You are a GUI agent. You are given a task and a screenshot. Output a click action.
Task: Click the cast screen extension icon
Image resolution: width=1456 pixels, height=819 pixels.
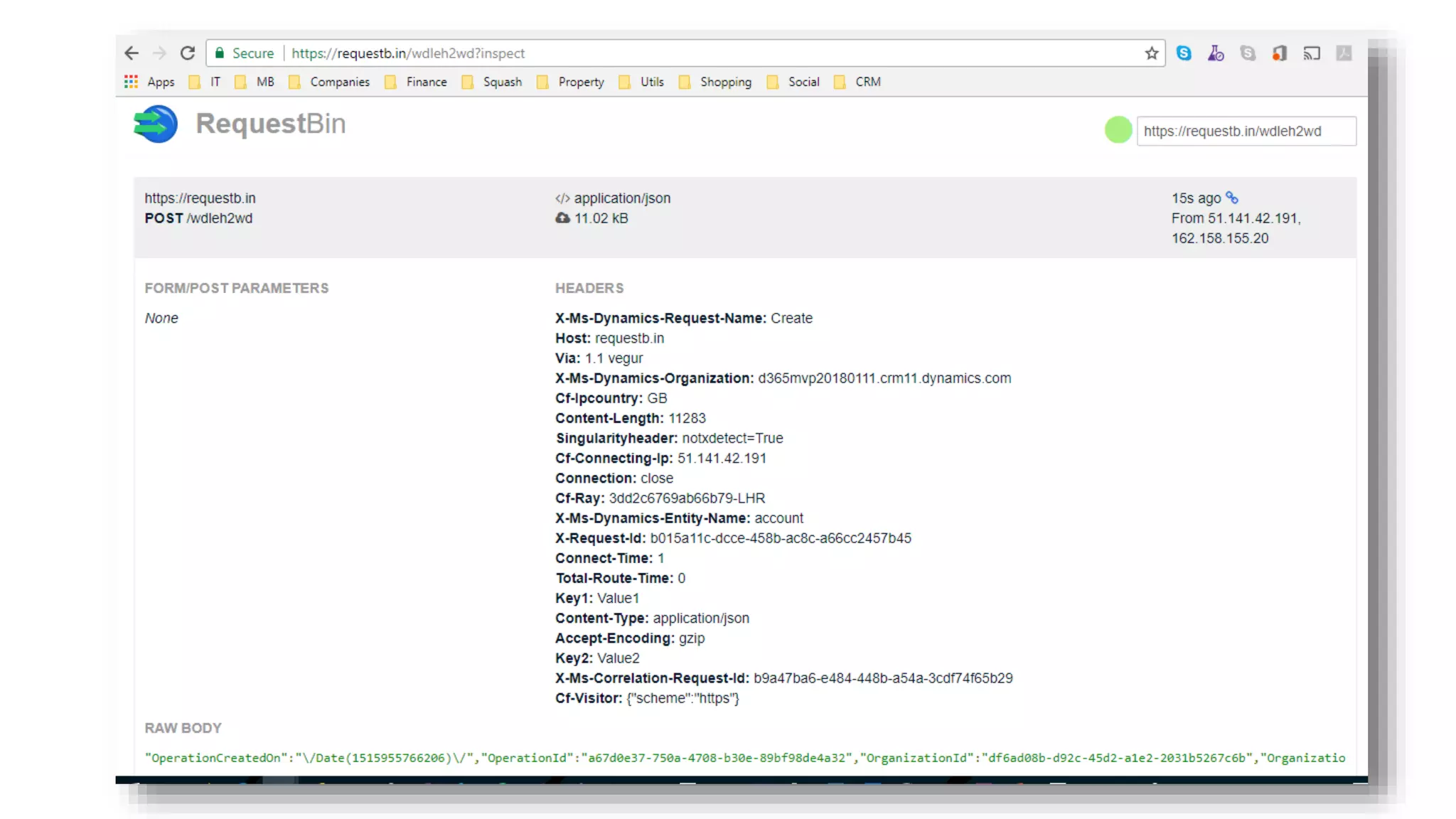[x=1312, y=53]
